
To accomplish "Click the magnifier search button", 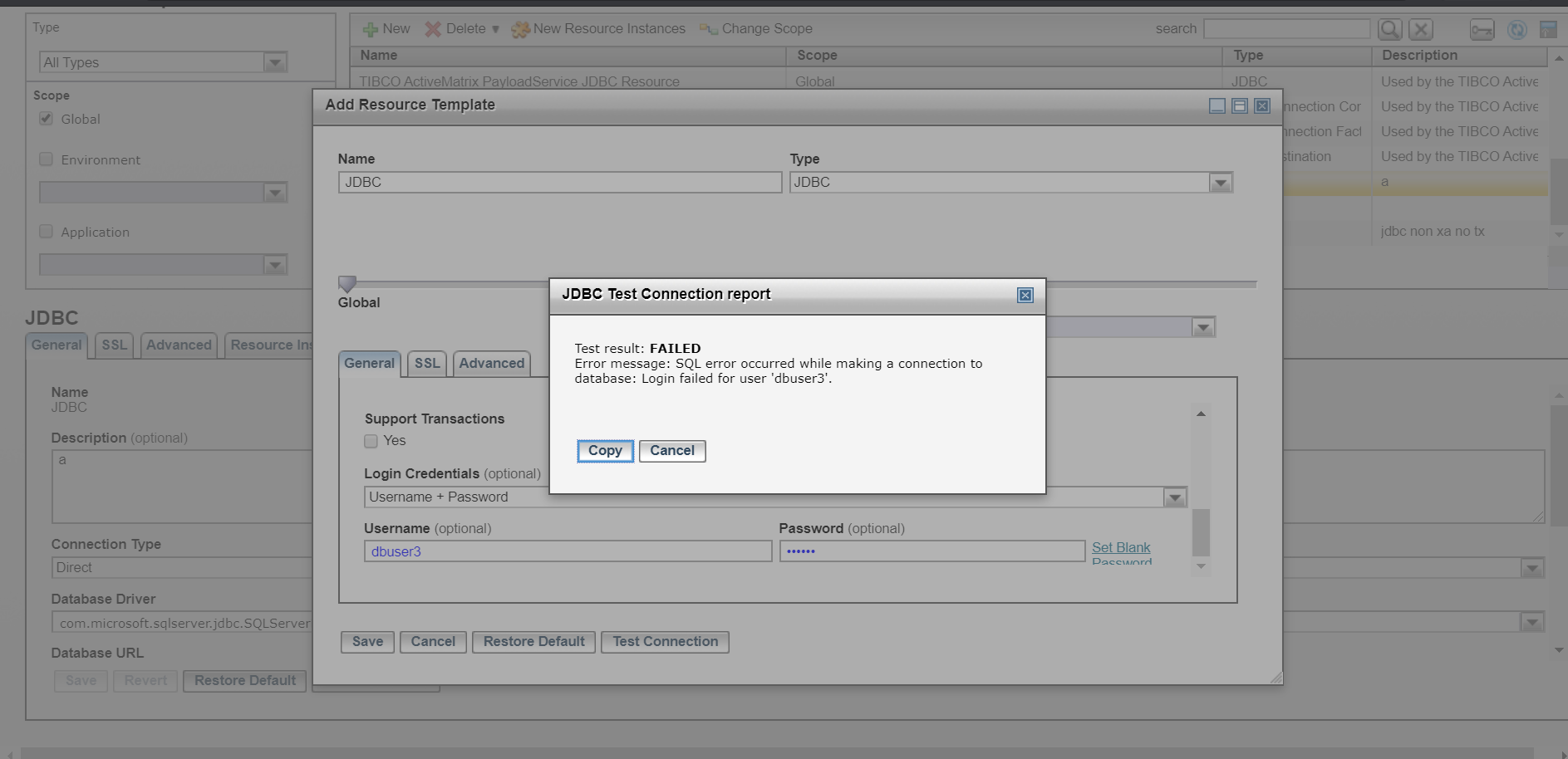I will tap(1389, 30).
